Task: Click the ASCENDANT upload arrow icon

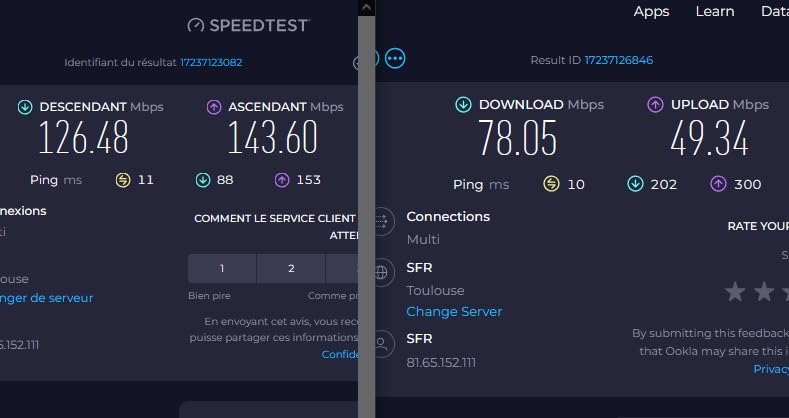Action: point(214,106)
